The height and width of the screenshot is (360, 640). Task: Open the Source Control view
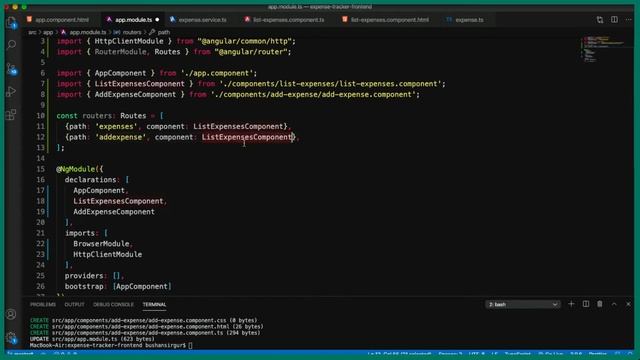[x=11, y=69]
